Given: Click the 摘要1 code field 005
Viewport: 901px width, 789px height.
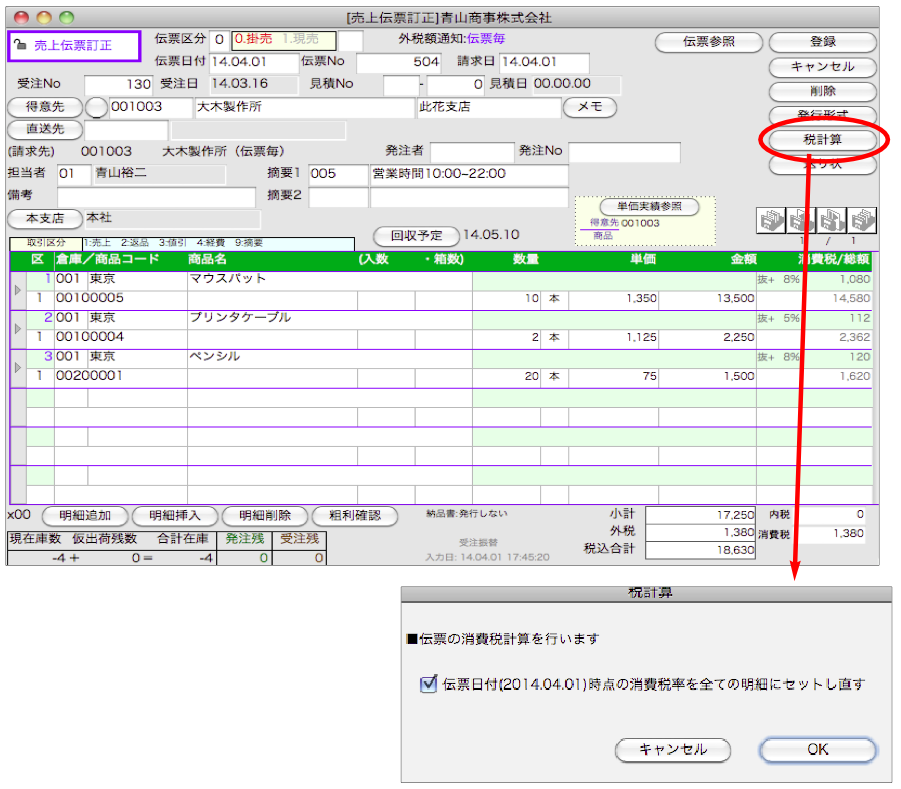Looking at the screenshot, I should coord(338,174).
